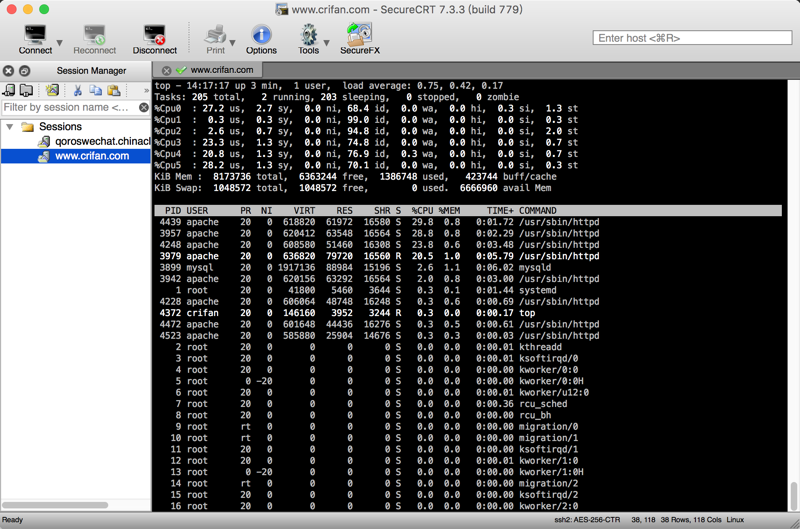The image size is (800, 529).
Task: Click the Reconnect toolbar icon
Action: [94, 39]
